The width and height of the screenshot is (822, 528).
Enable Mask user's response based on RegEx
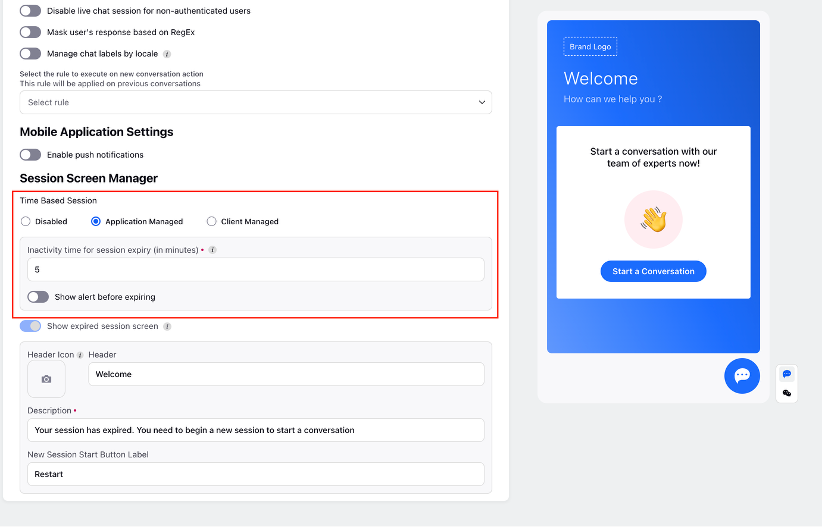30,33
